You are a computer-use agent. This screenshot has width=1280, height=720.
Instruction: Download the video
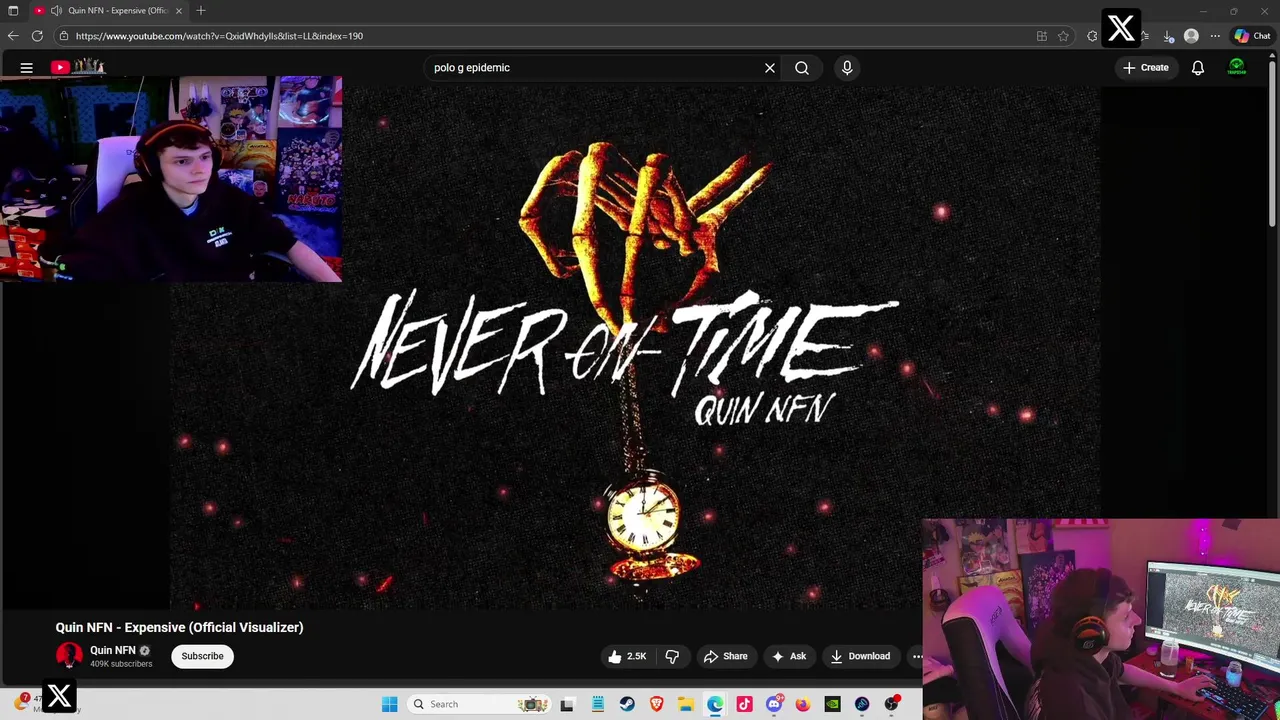[860, 656]
